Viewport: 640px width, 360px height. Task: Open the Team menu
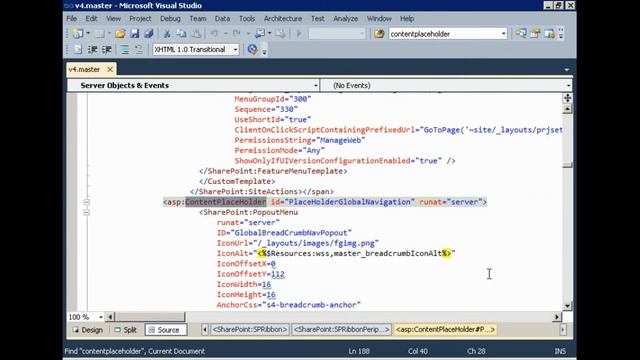coord(198,19)
